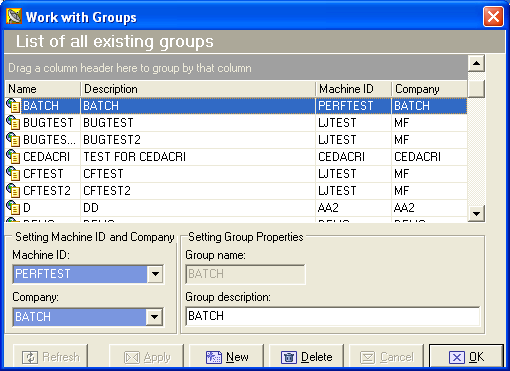
Task: Click the Work with Groups title bar icon
Action: 14,17
